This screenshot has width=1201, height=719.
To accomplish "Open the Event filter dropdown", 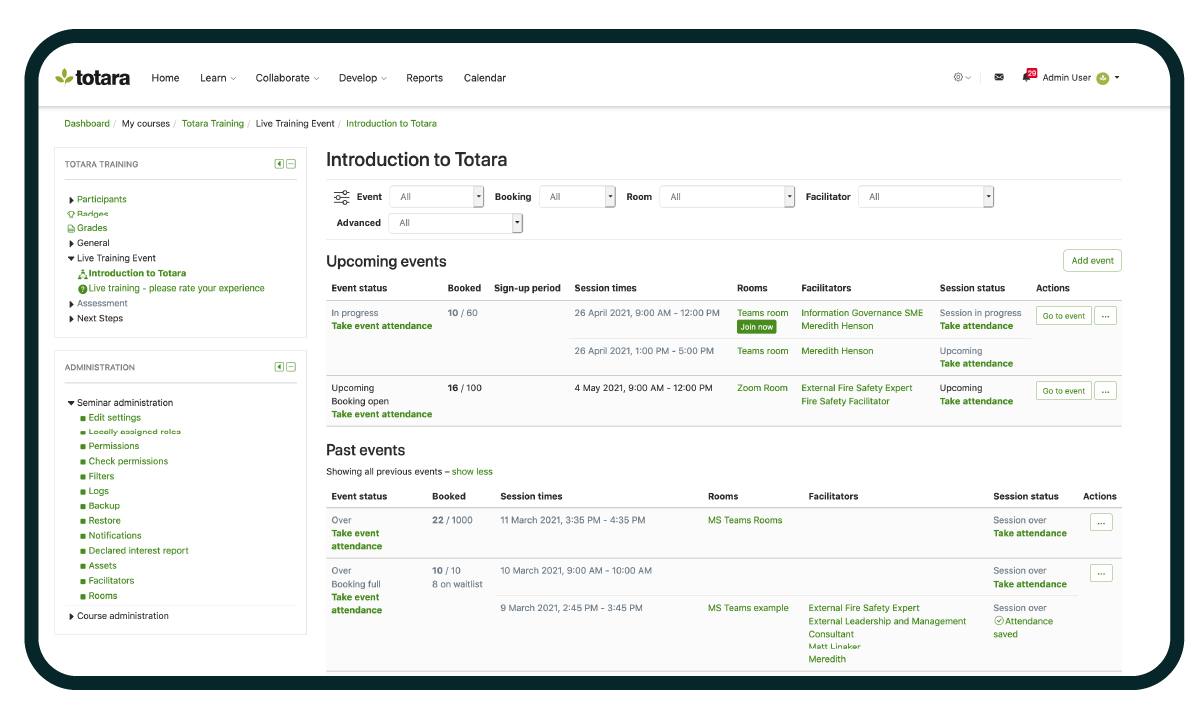I will tap(437, 197).
